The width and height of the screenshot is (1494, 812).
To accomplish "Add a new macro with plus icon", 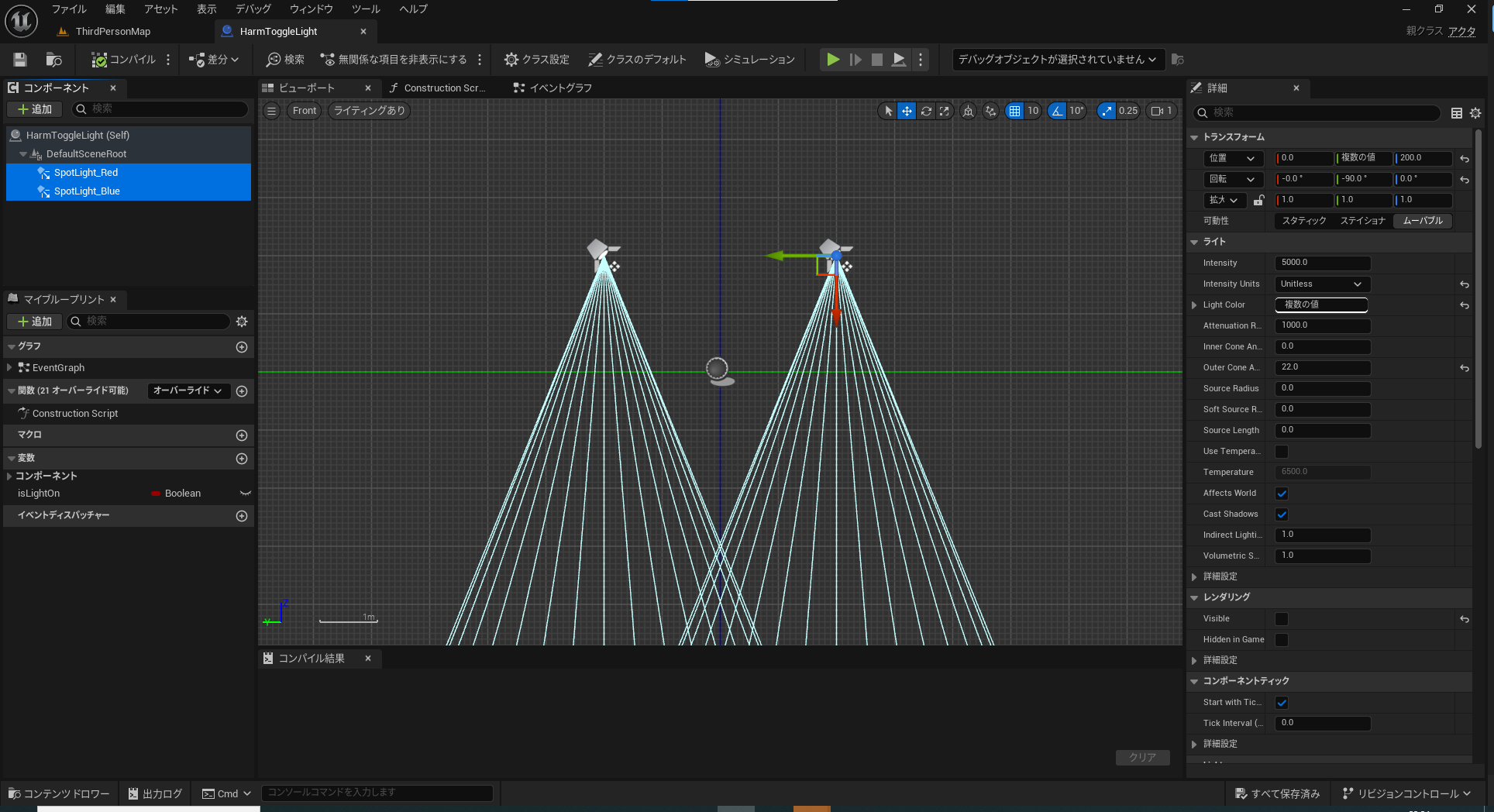I will pyautogui.click(x=242, y=435).
